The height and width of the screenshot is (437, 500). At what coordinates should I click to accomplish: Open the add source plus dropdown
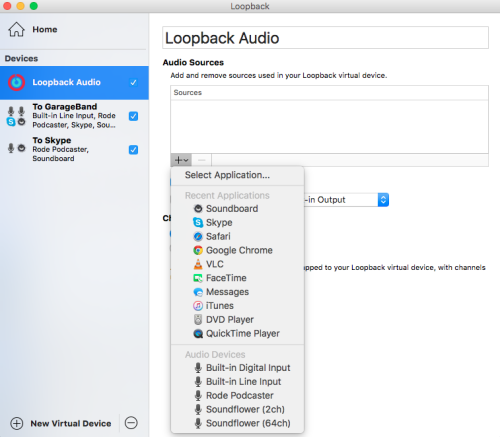pos(181,160)
